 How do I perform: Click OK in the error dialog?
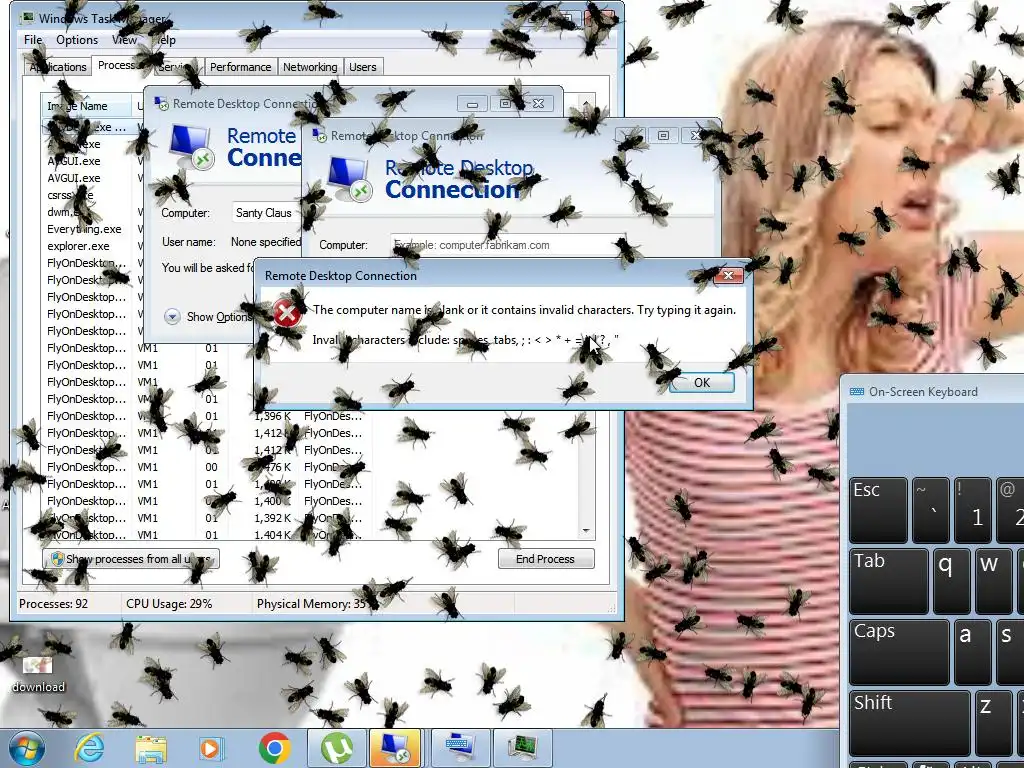click(701, 383)
